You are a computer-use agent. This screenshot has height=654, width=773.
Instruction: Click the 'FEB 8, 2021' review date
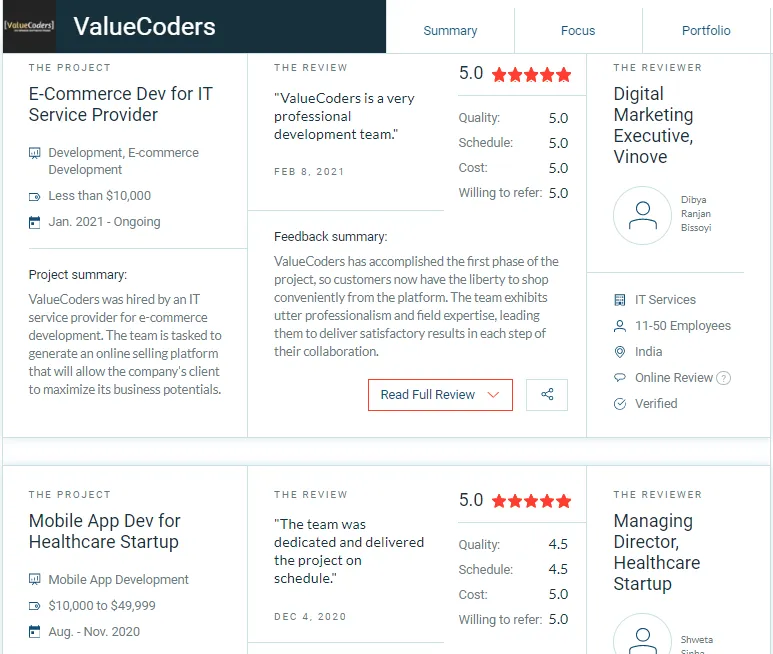(309, 172)
